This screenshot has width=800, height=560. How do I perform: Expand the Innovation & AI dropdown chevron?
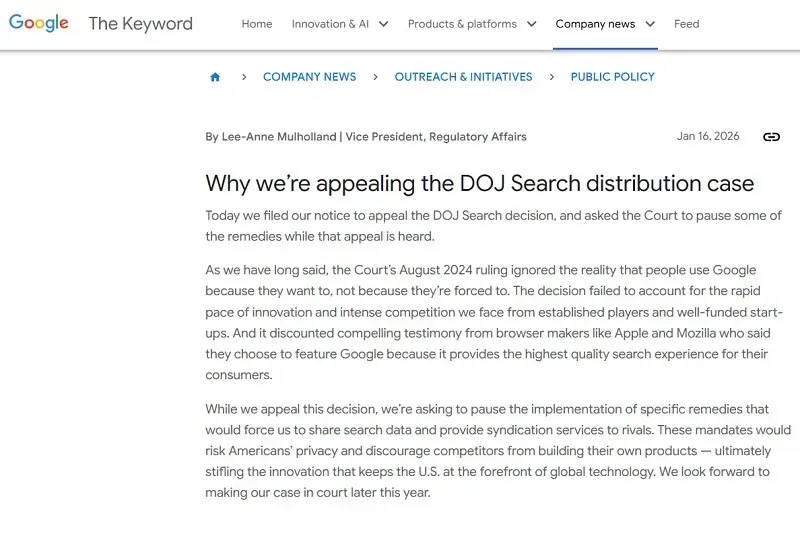[x=383, y=24]
